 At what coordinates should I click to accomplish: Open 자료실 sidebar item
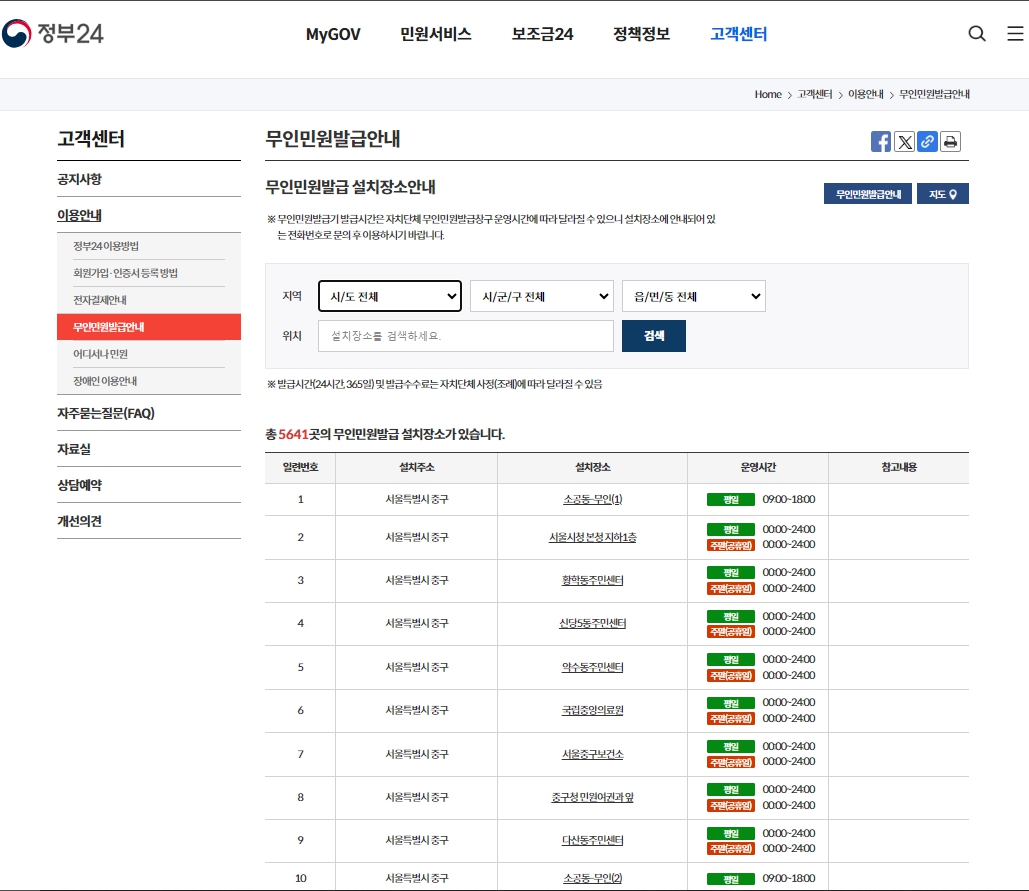point(74,449)
